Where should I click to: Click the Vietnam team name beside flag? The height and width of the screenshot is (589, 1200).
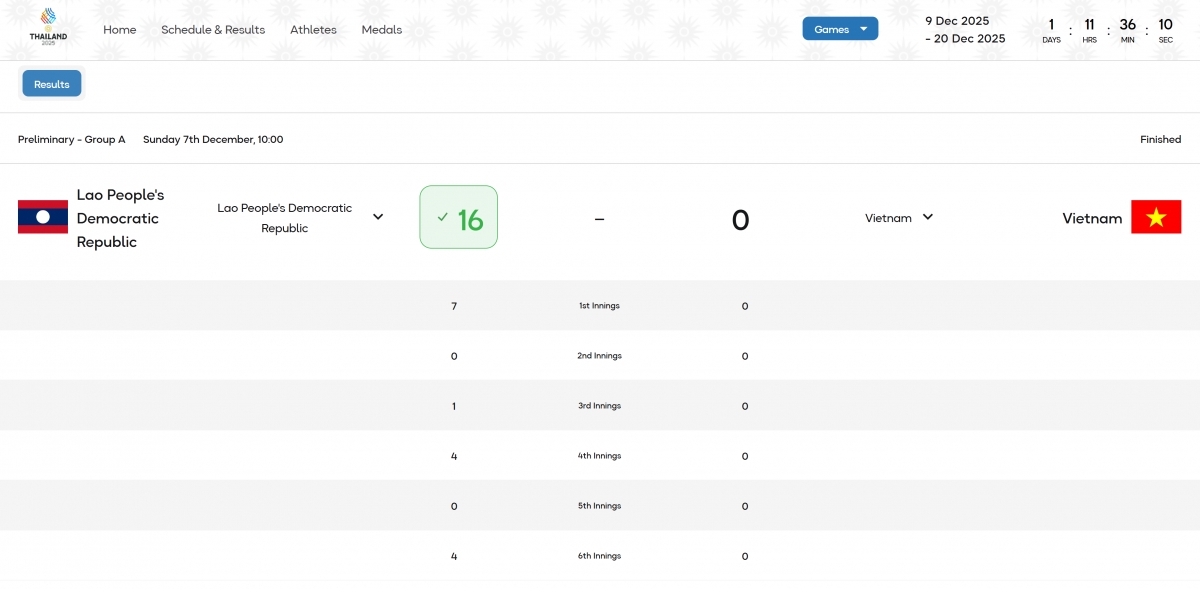point(1092,218)
